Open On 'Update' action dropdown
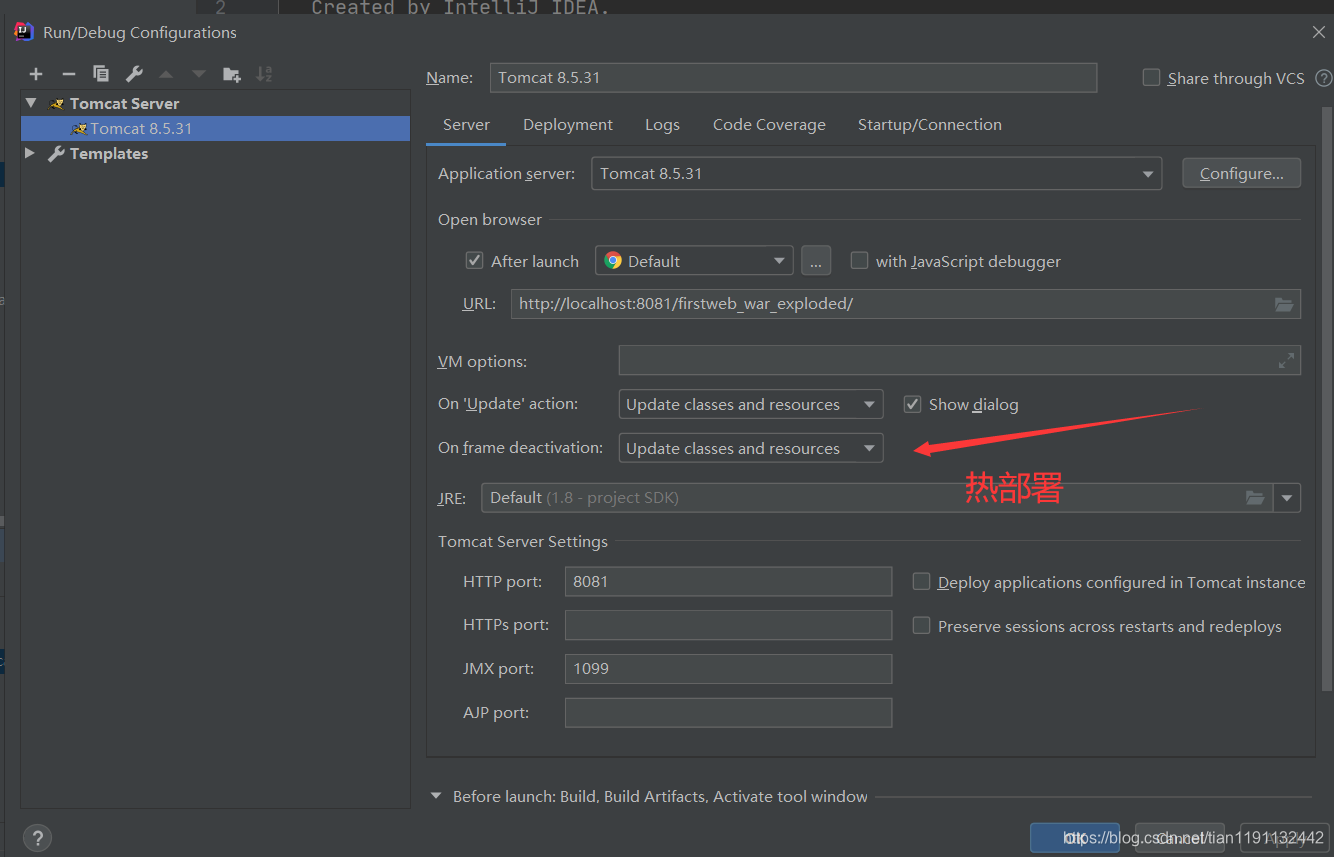The width and height of the screenshot is (1334, 857). point(751,405)
